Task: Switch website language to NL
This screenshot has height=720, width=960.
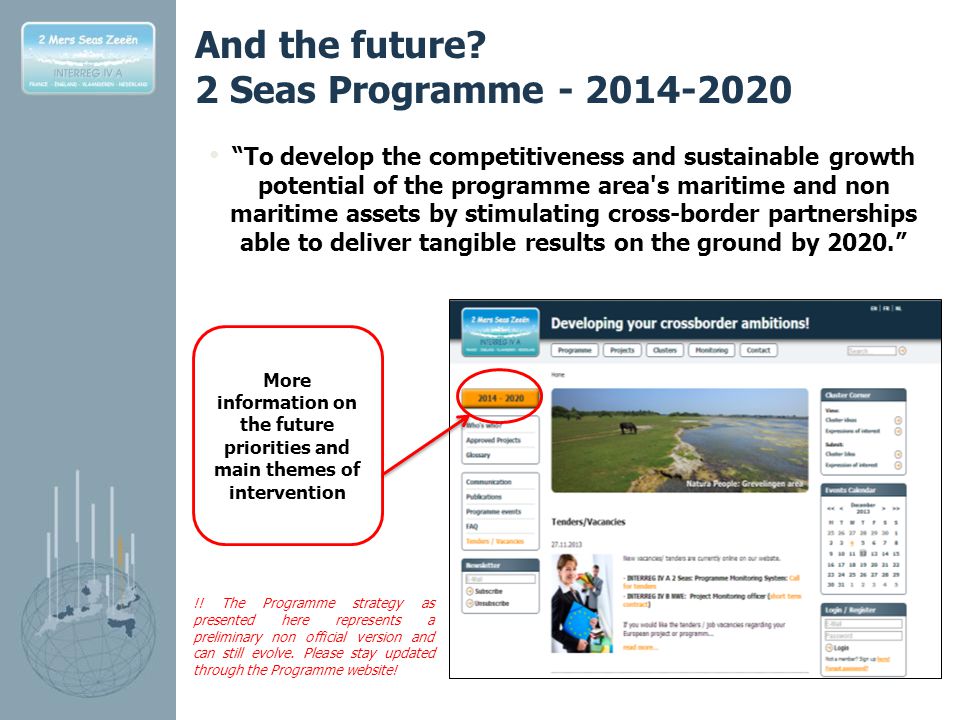Action: pyautogui.click(x=898, y=309)
